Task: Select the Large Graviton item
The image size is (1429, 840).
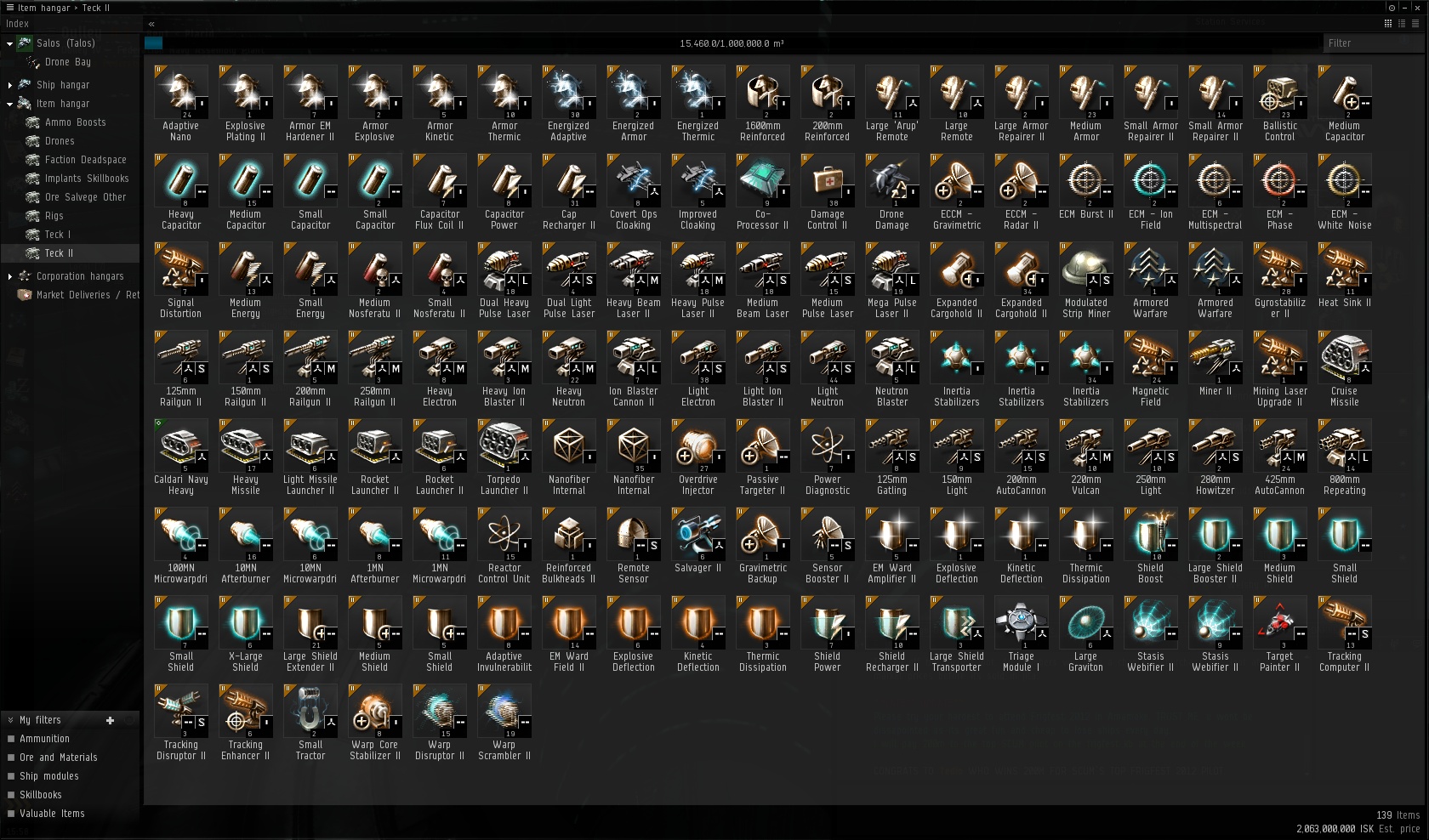Action: [x=1086, y=623]
